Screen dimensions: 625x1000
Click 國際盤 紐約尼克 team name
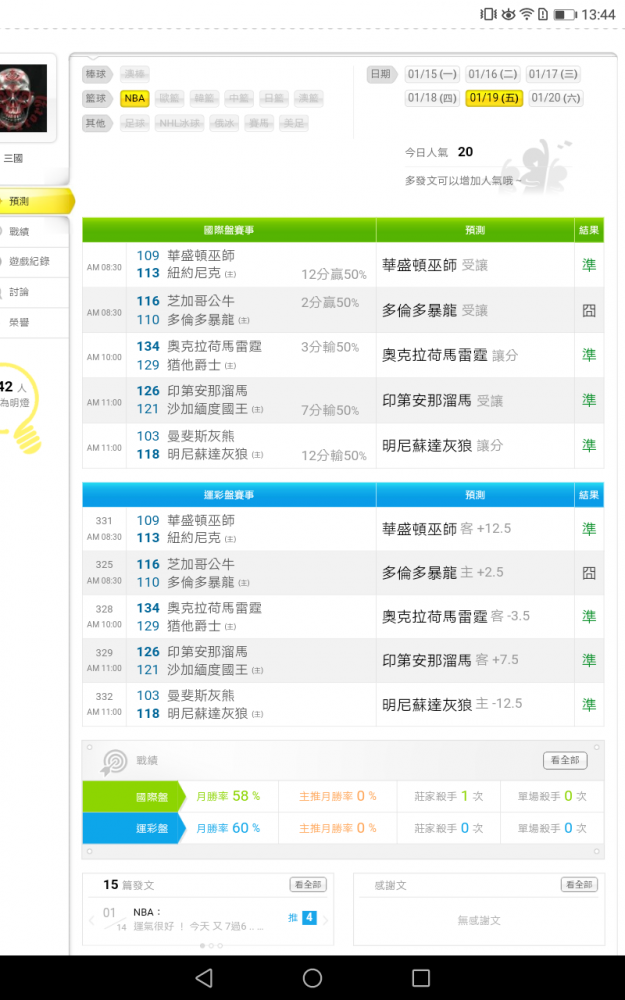tap(194, 273)
